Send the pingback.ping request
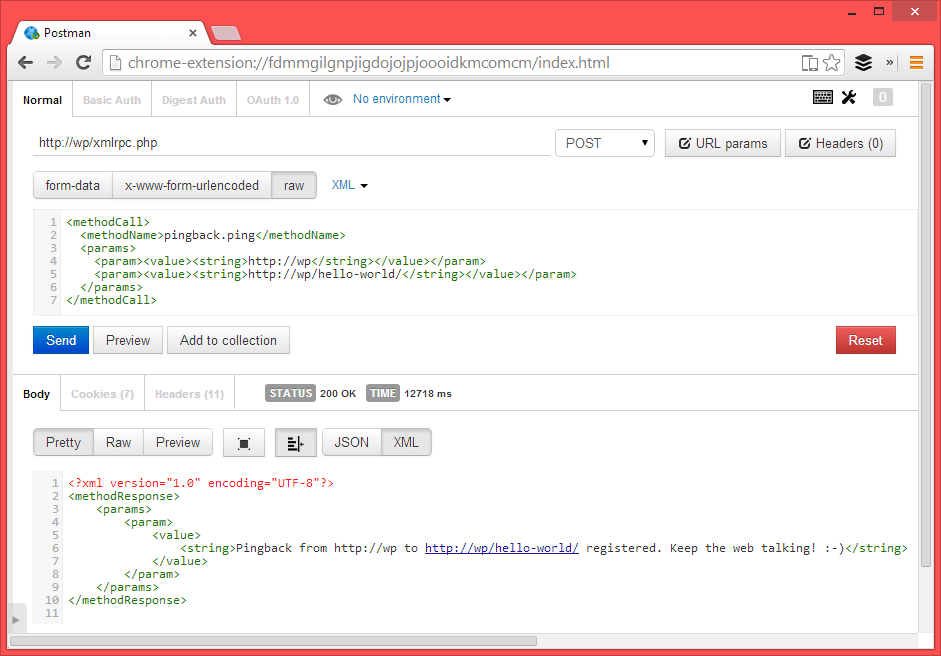Viewport: 941px width, 656px height. click(x=60, y=340)
